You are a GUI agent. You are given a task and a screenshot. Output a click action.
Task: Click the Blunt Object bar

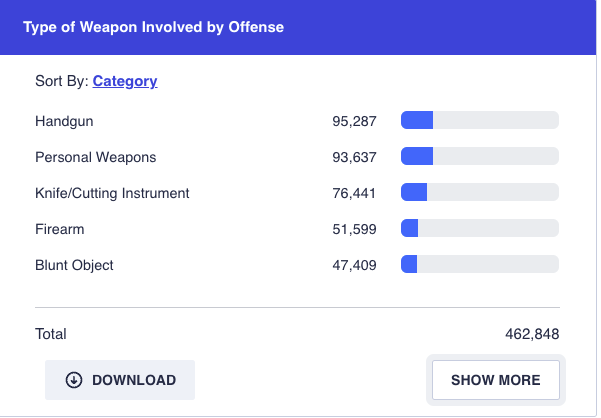pyautogui.click(x=479, y=265)
